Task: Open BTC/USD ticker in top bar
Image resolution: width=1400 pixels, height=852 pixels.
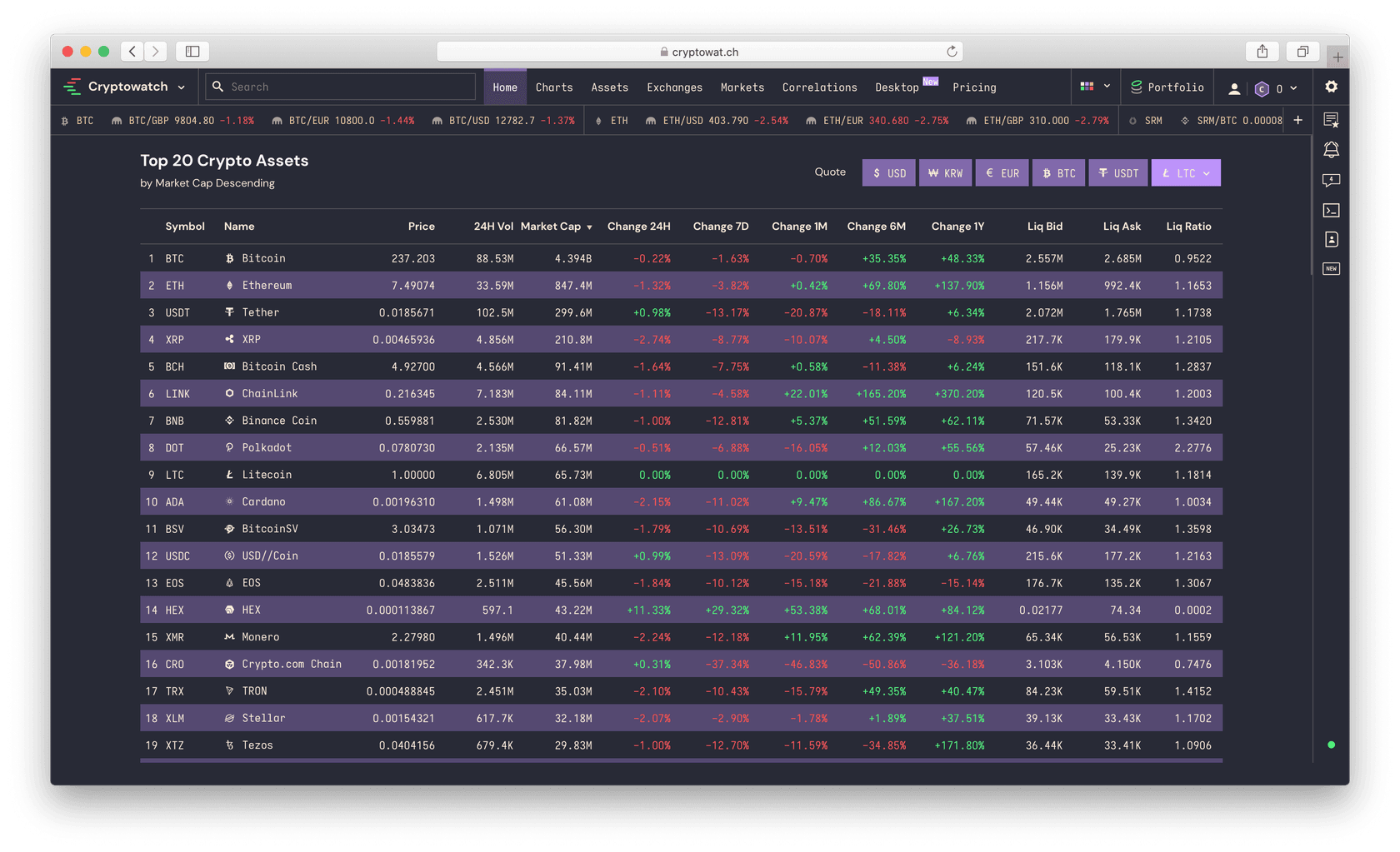Action: 502,121
